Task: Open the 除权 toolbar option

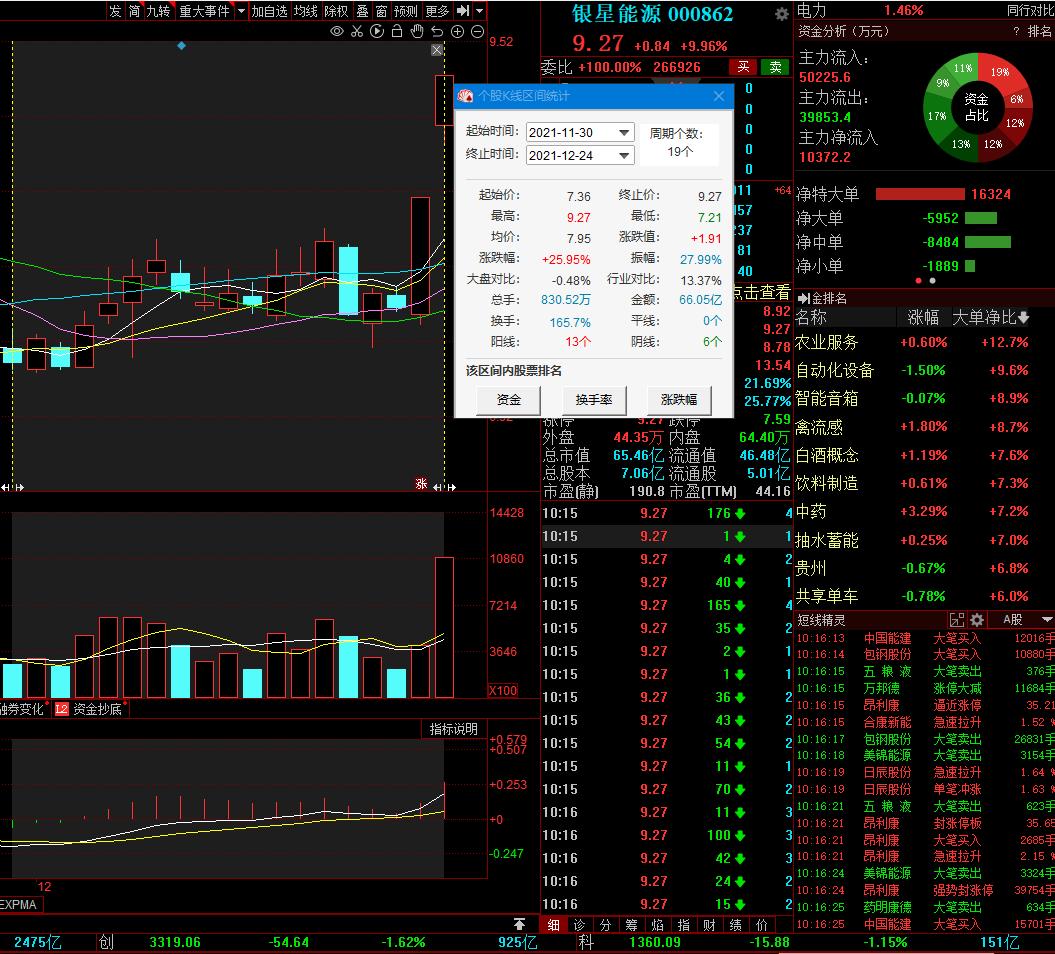Action: [x=336, y=11]
